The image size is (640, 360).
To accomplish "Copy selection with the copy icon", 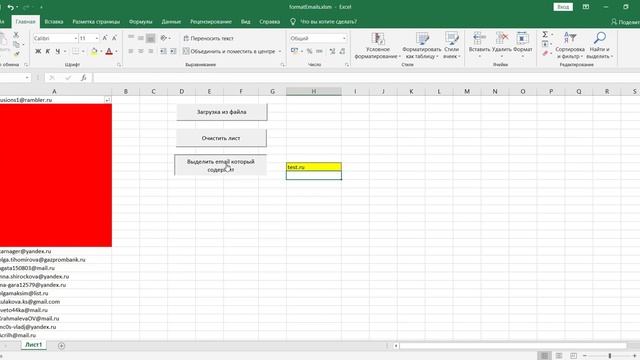I will coord(16,44).
